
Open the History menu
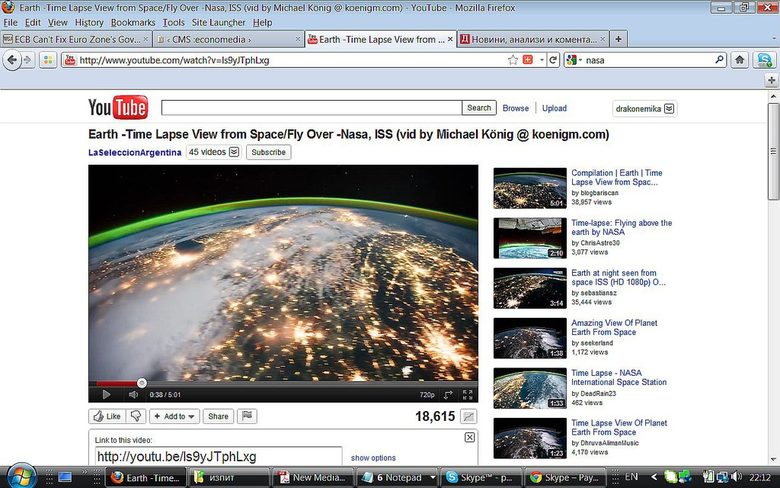[89, 22]
